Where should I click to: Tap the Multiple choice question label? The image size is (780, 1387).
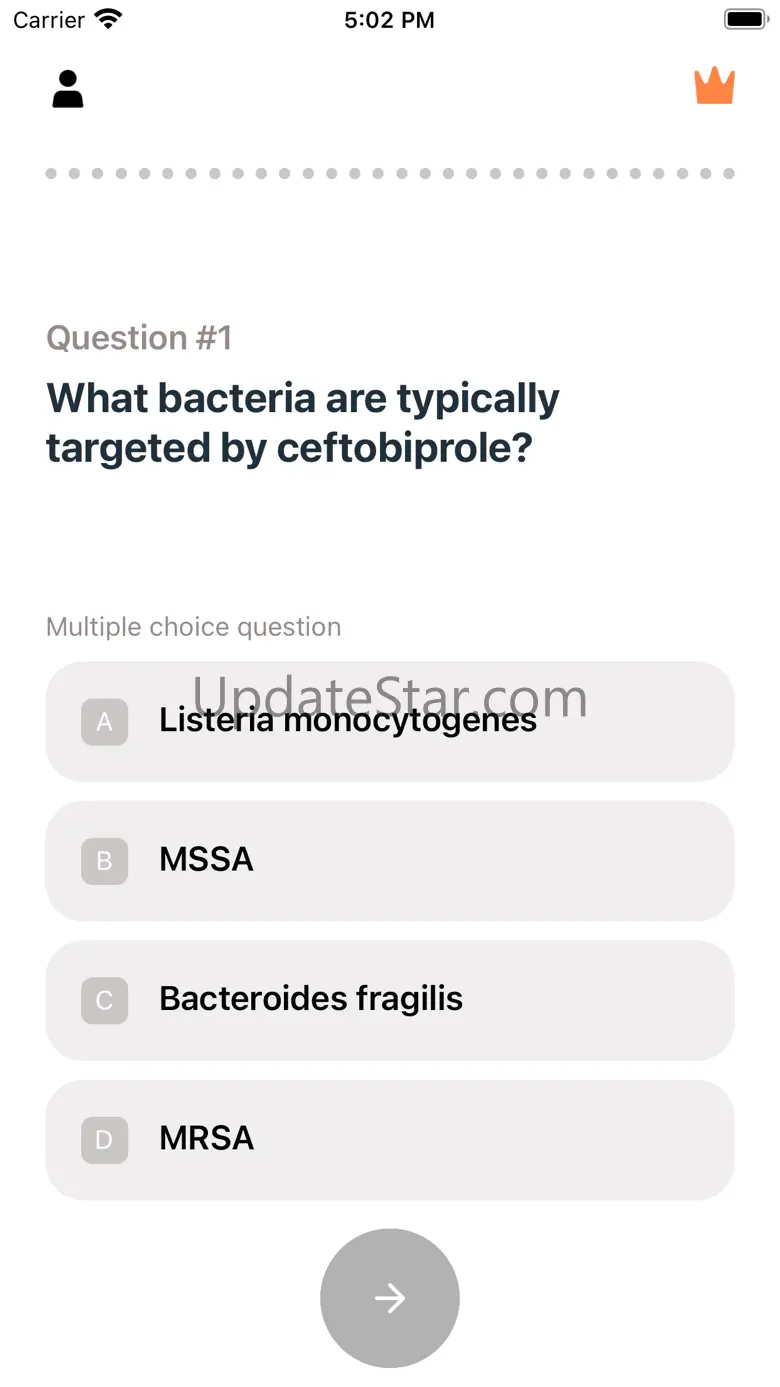pyautogui.click(x=193, y=627)
